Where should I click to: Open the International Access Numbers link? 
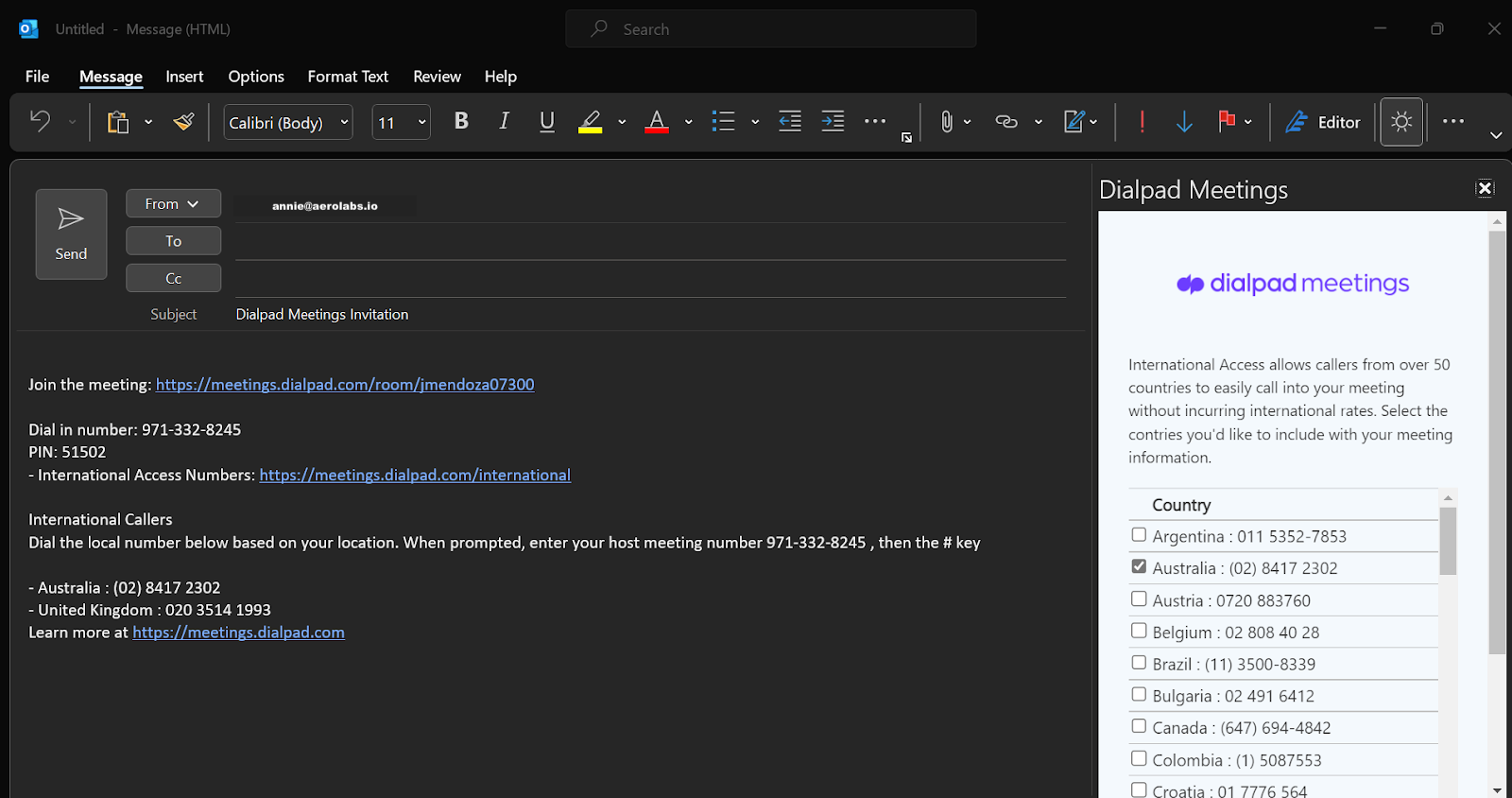pos(415,475)
